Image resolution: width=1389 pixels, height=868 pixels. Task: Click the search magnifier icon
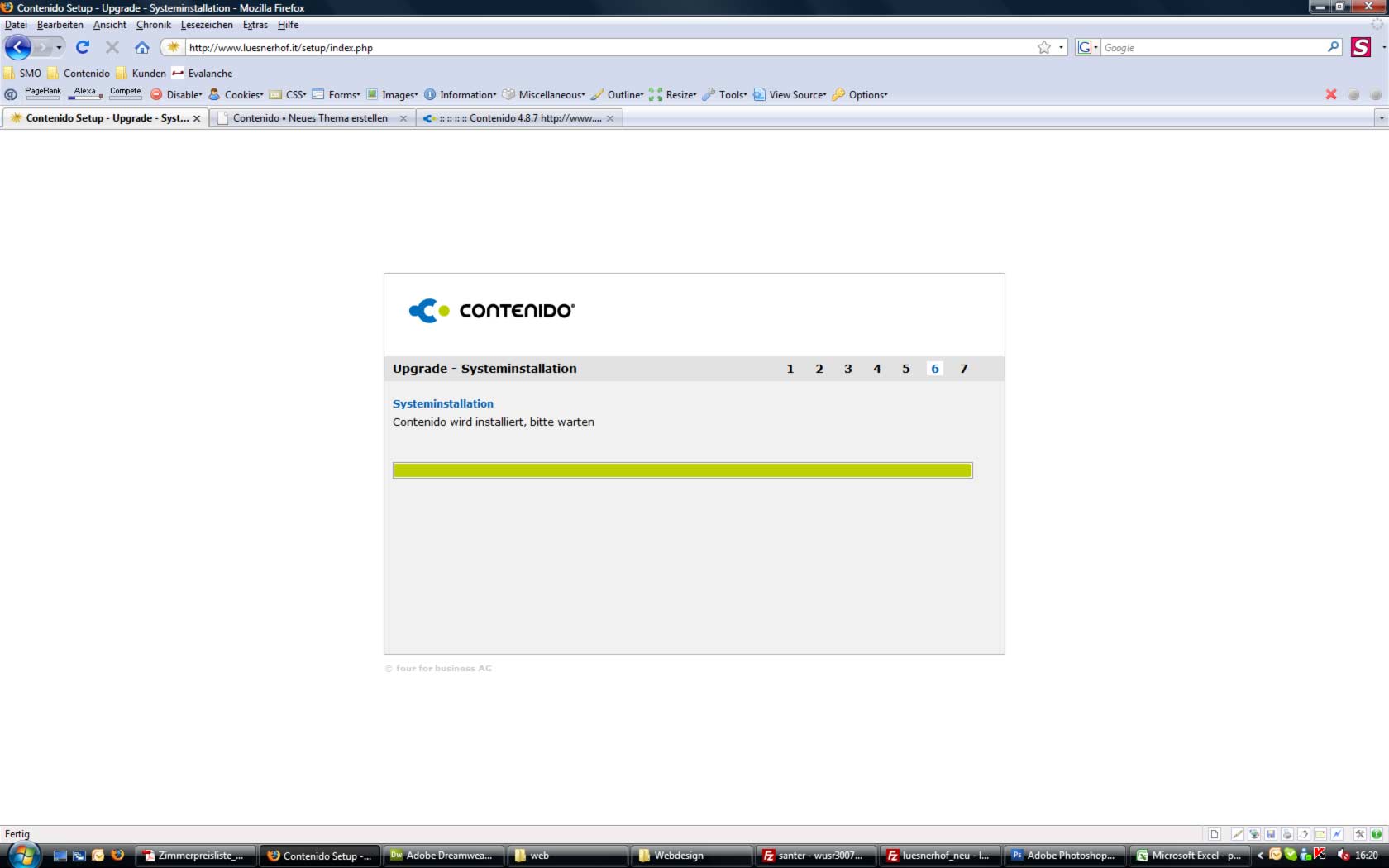coord(1333,48)
